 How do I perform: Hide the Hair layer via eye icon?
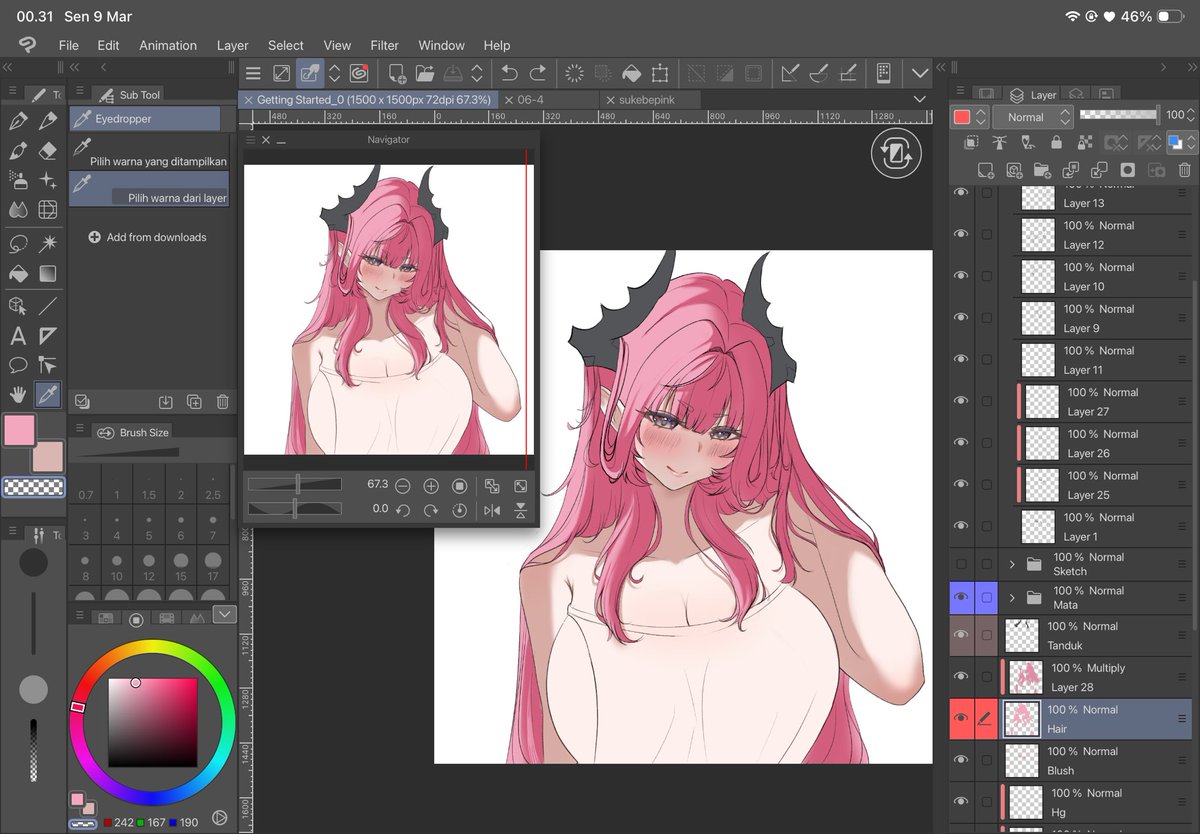(961, 718)
